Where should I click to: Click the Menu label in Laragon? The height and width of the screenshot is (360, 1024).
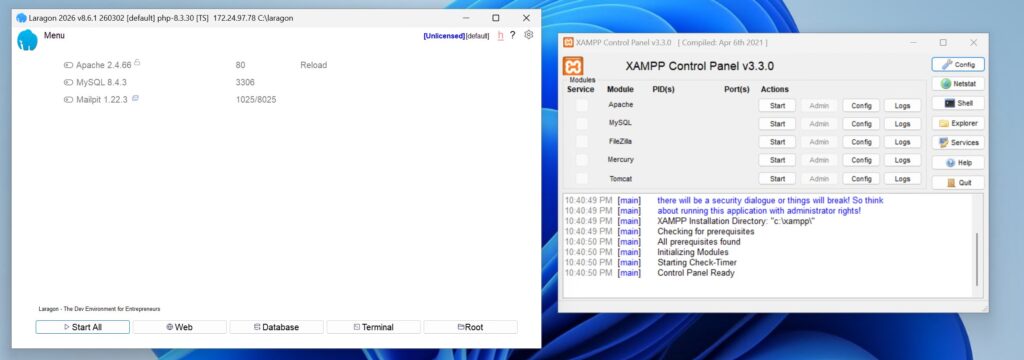click(x=54, y=35)
